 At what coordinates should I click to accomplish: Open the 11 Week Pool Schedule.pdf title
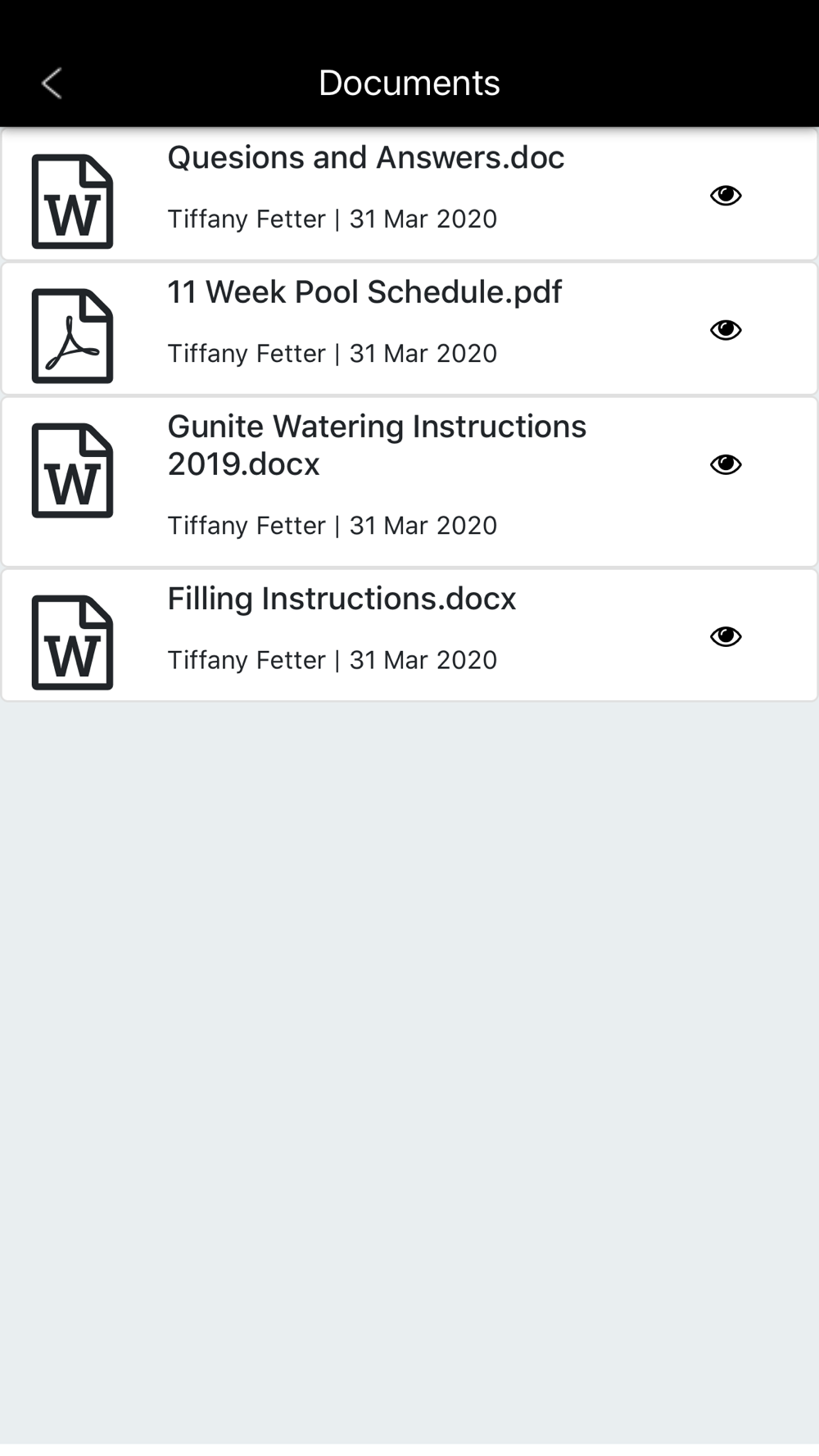coord(364,292)
